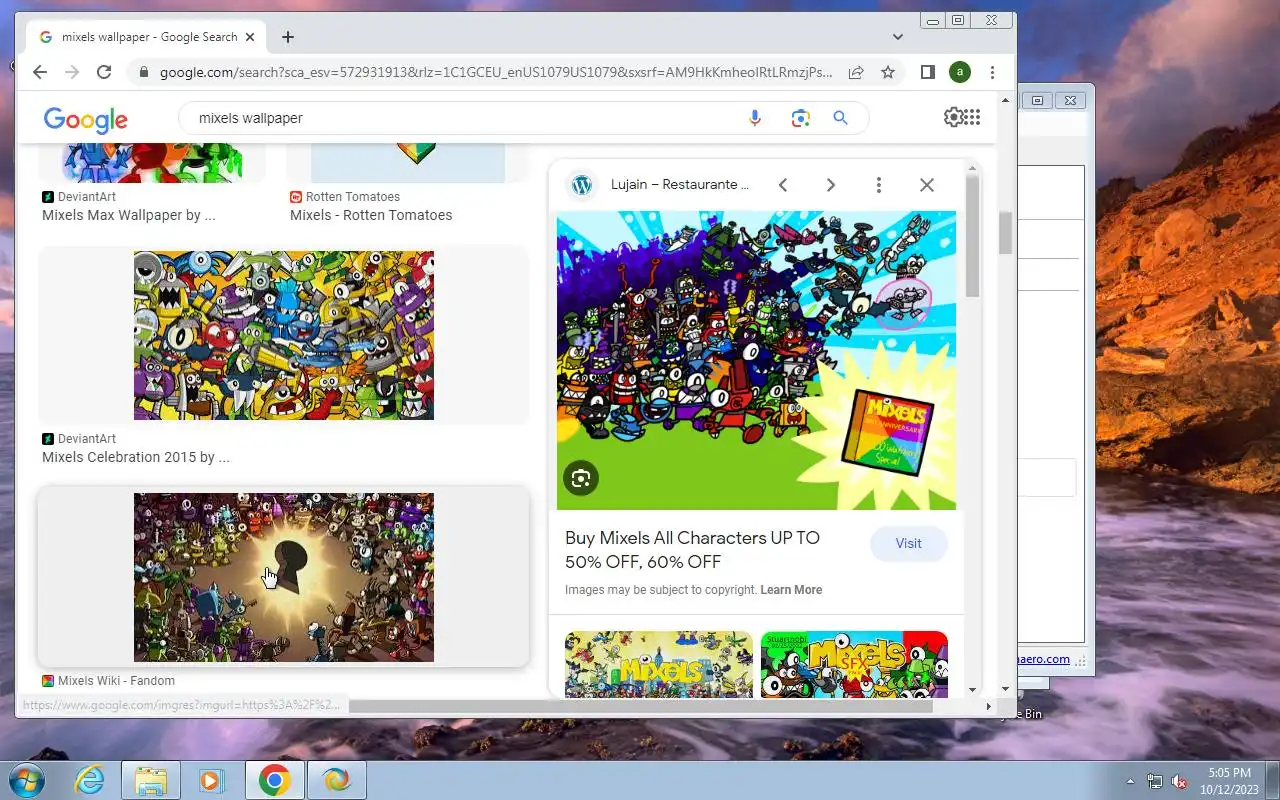Click the browser Back arrow
Screen dimensions: 1280x800
(39, 72)
